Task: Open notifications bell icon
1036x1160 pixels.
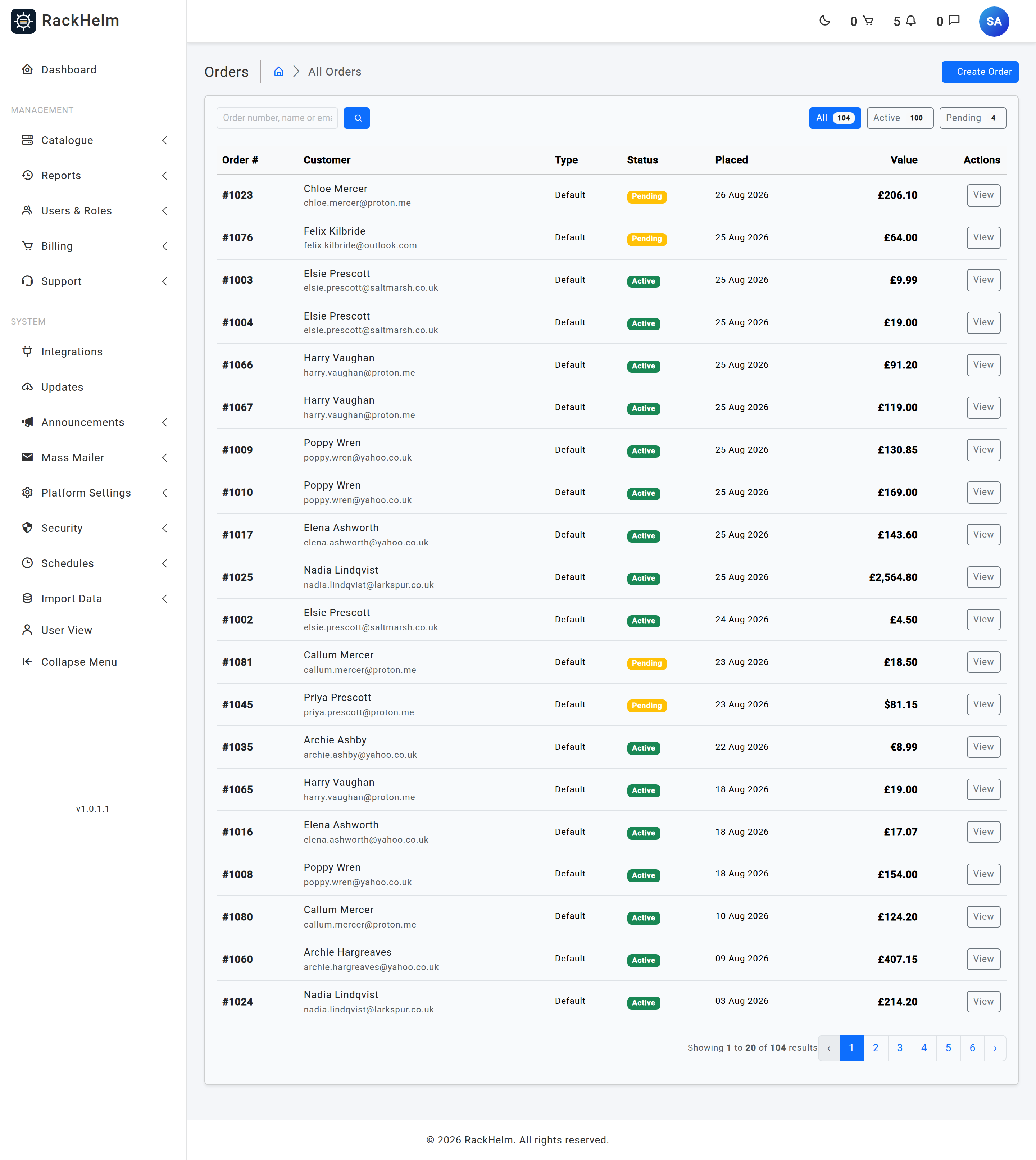Action: pos(911,21)
